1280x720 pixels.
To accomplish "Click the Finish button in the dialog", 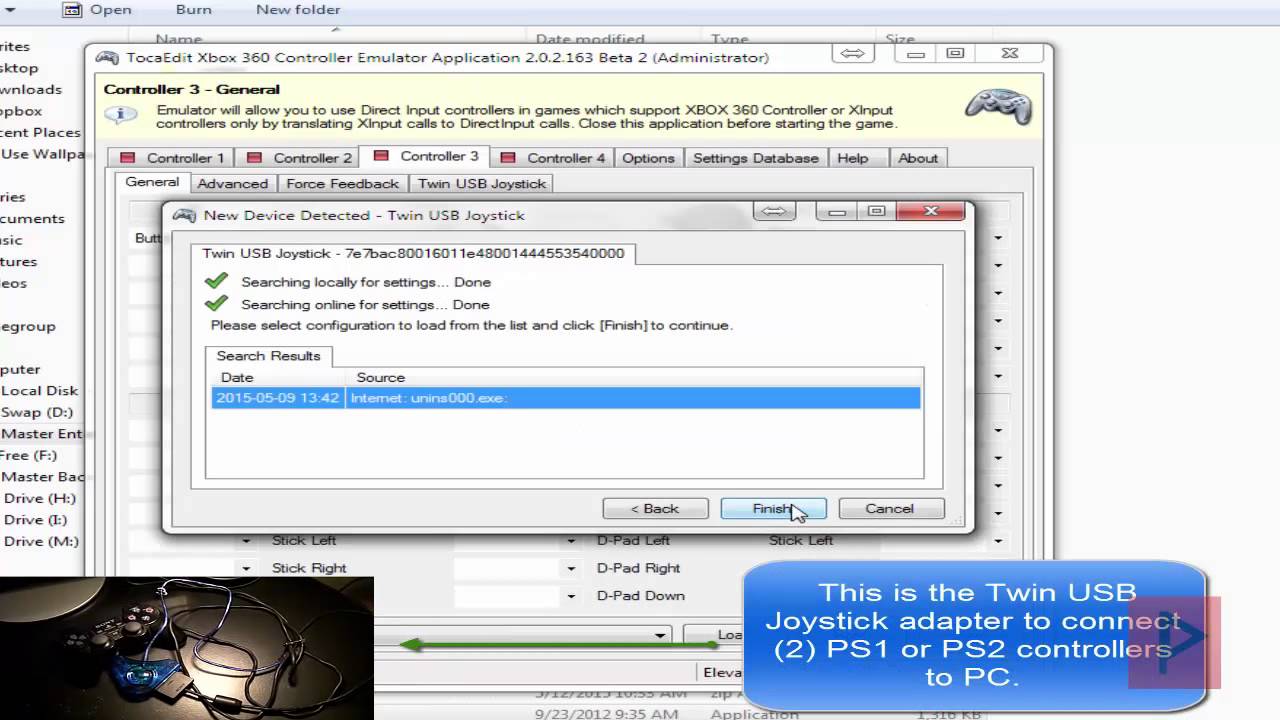I will (x=773, y=508).
